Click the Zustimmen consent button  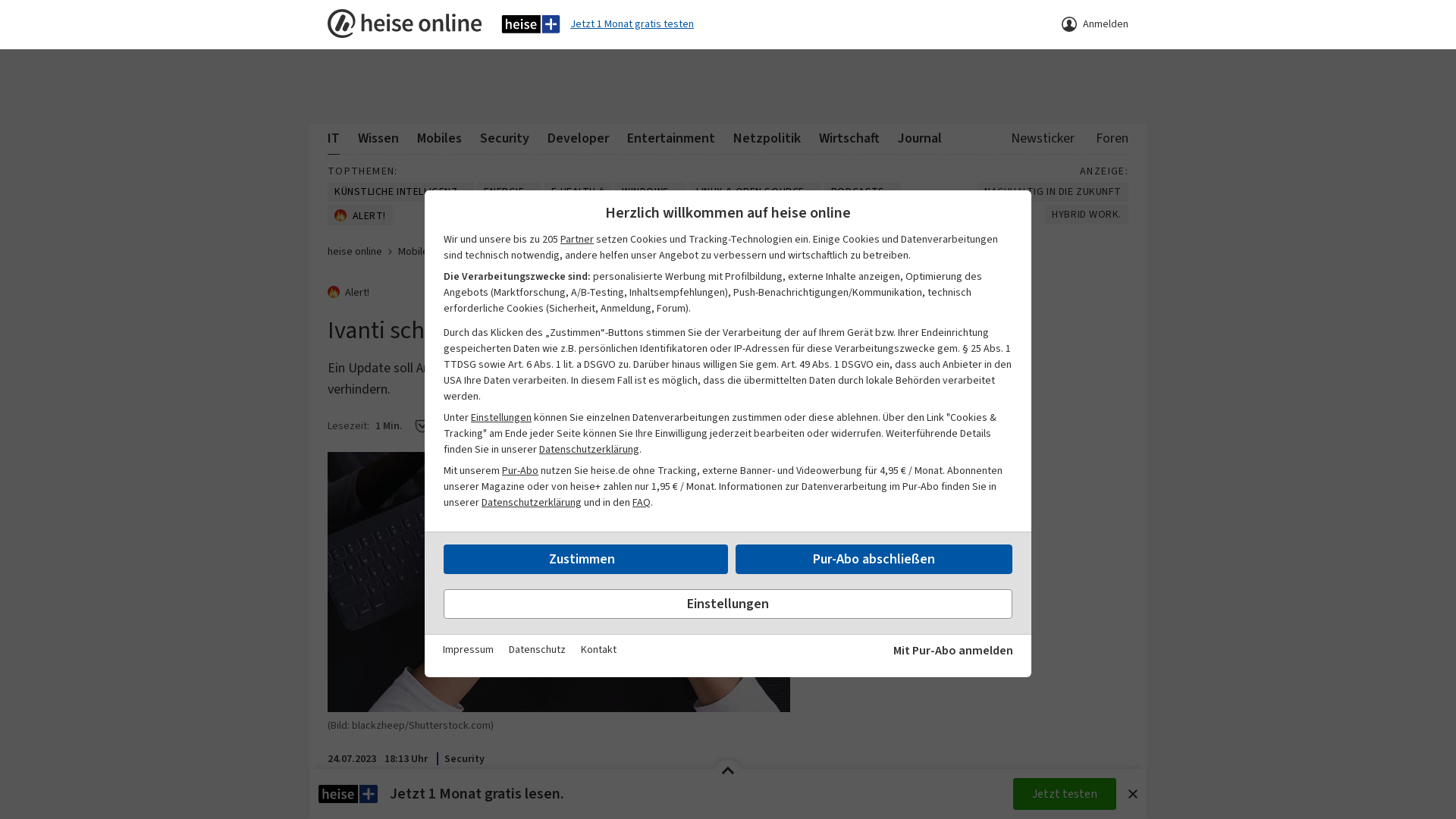pyautogui.click(x=585, y=559)
